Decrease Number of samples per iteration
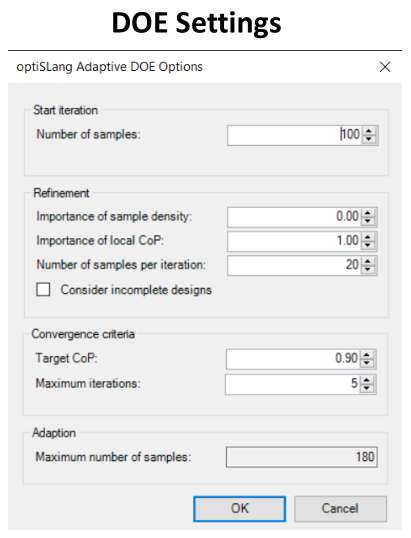 [x=368, y=269]
